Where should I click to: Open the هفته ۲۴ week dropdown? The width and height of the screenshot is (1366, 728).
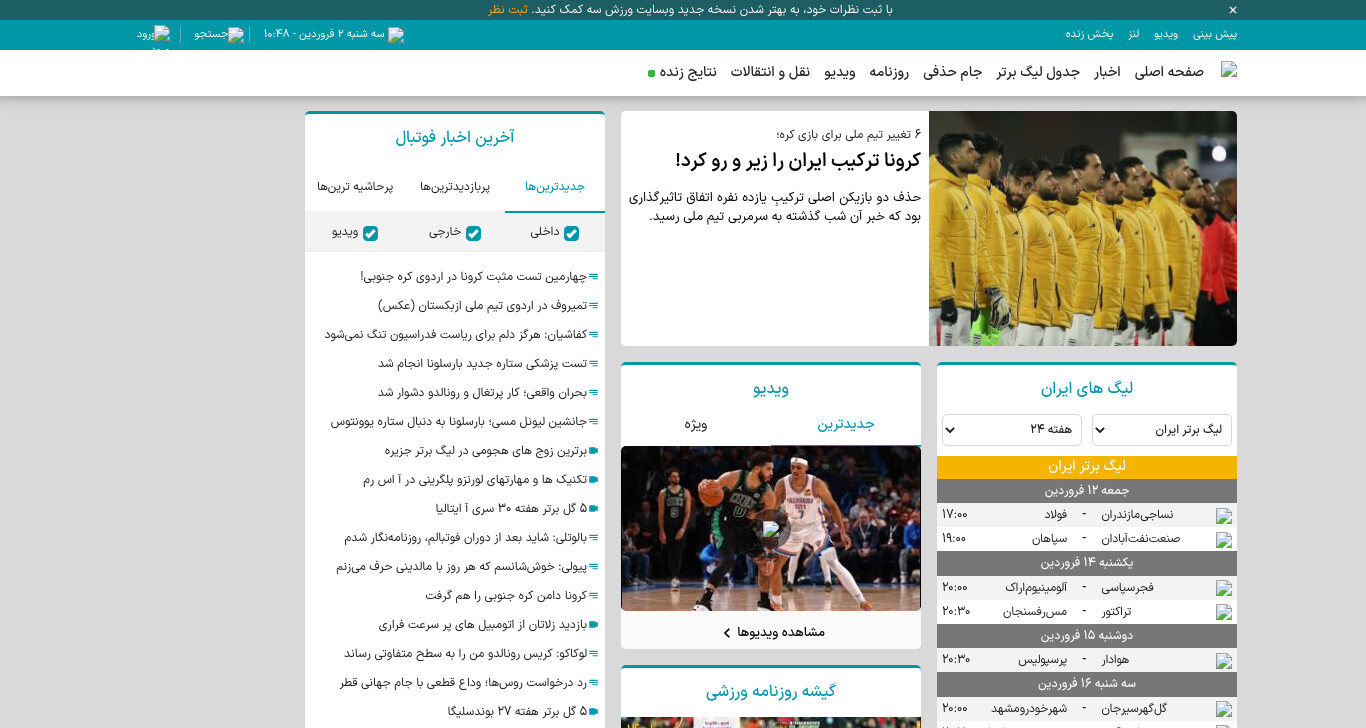(1012, 430)
